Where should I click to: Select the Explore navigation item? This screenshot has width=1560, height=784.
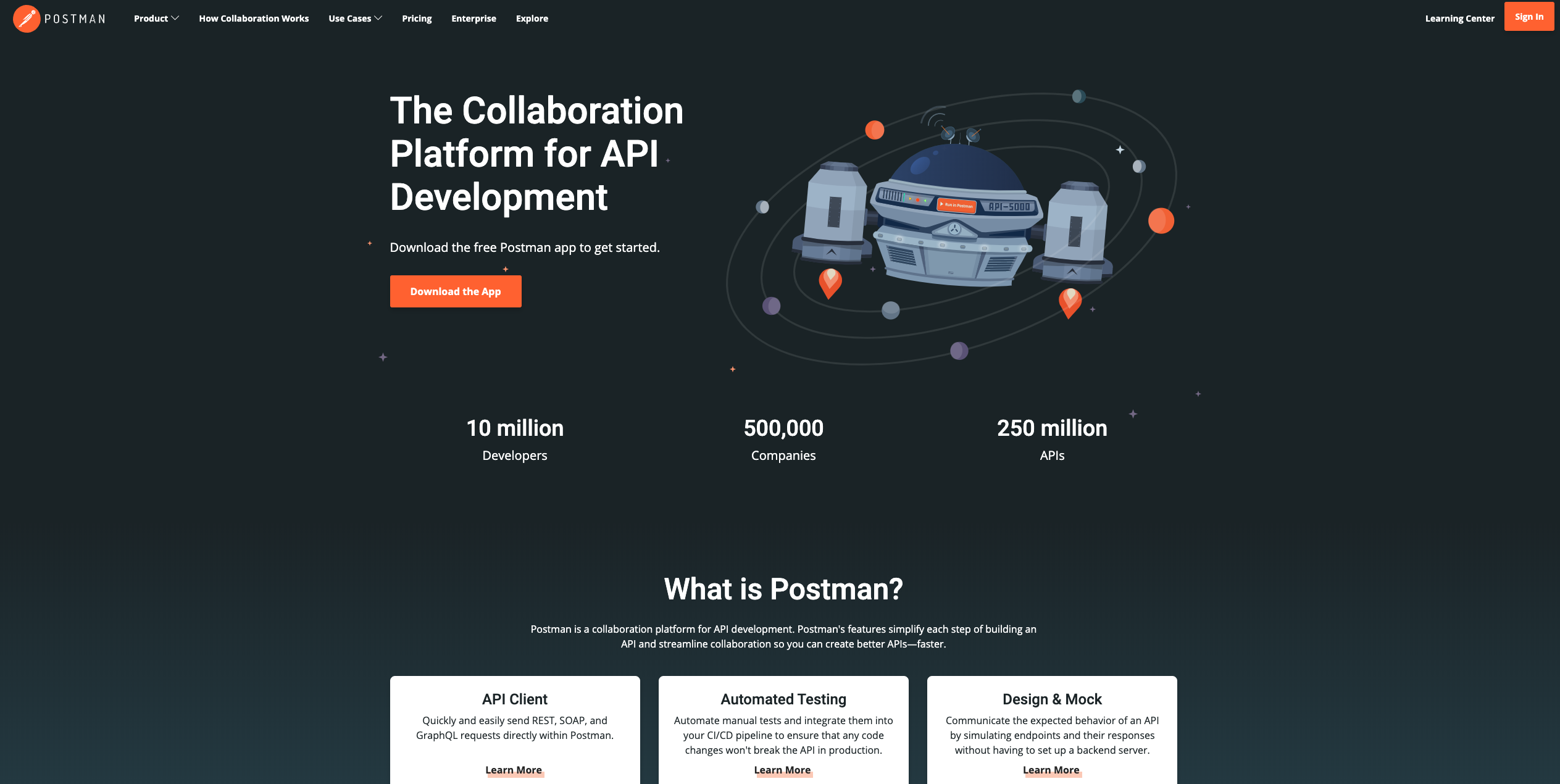[530, 18]
